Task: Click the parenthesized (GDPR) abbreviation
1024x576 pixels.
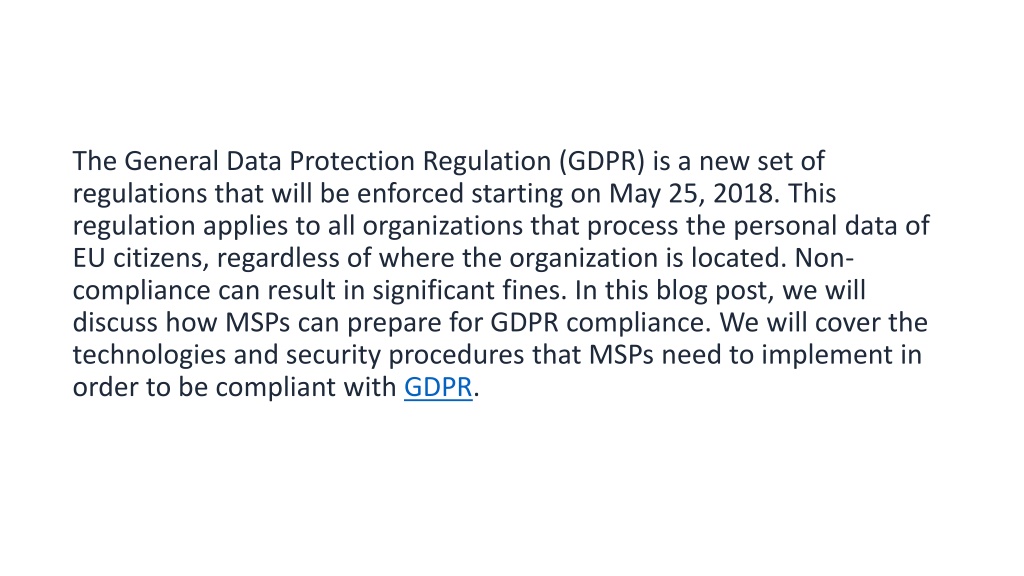Action: tap(601, 161)
